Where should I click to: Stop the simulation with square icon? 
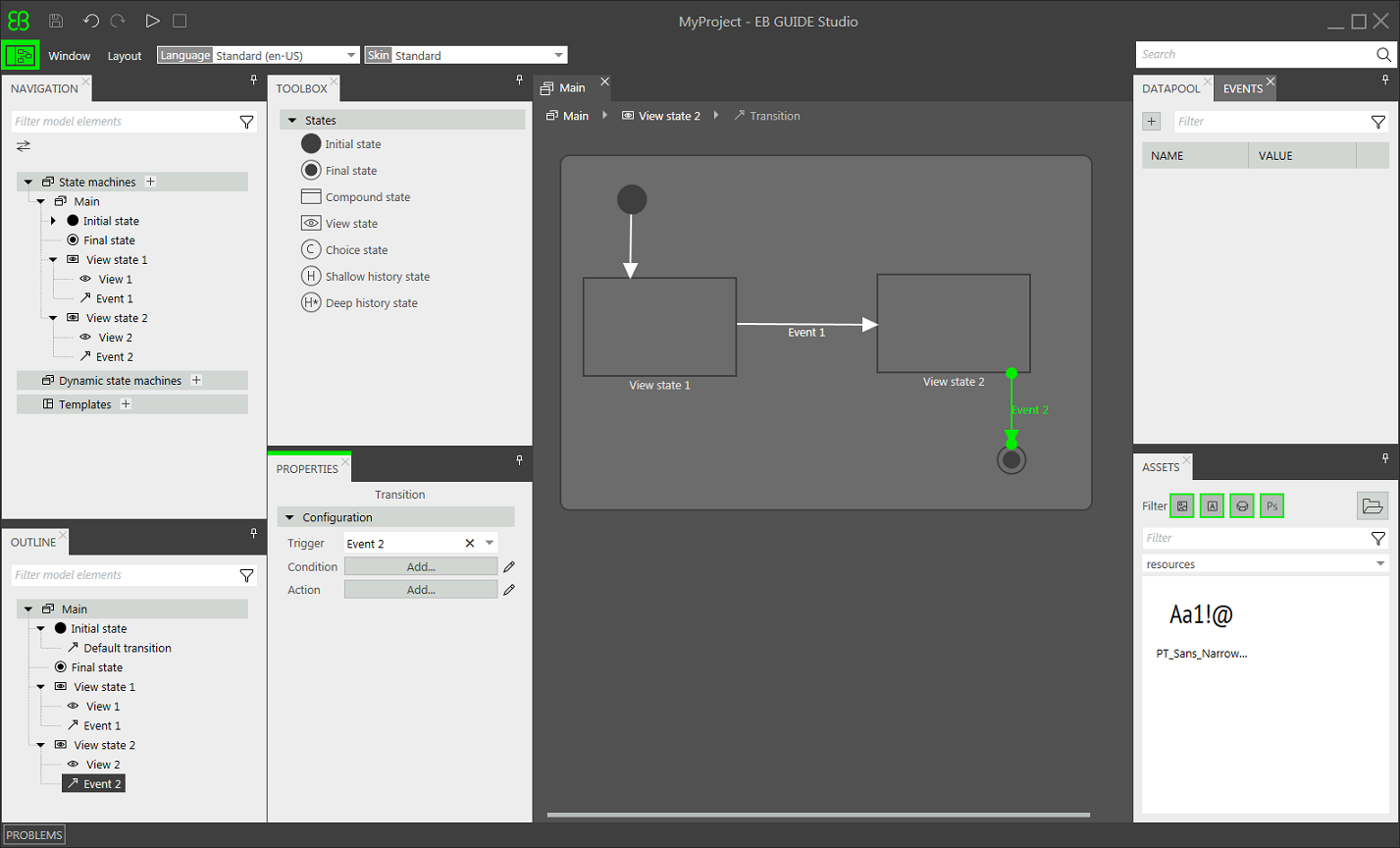tap(180, 21)
